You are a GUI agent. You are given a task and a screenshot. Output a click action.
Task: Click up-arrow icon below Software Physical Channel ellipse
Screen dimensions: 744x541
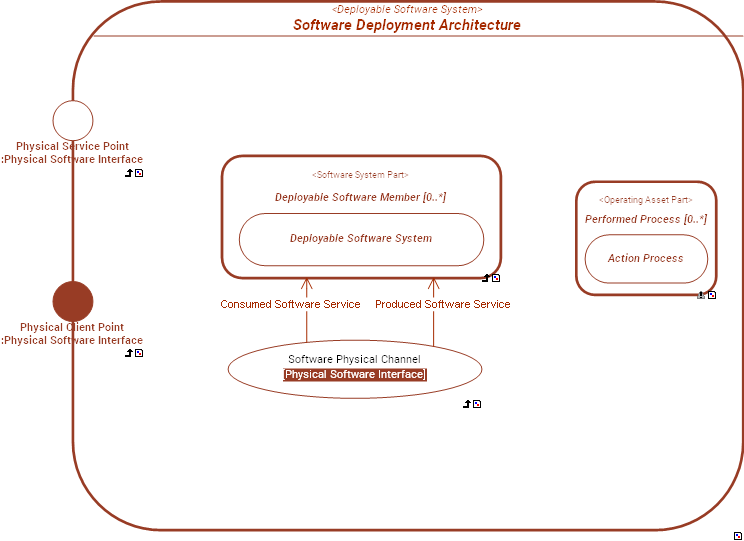(x=467, y=404)
